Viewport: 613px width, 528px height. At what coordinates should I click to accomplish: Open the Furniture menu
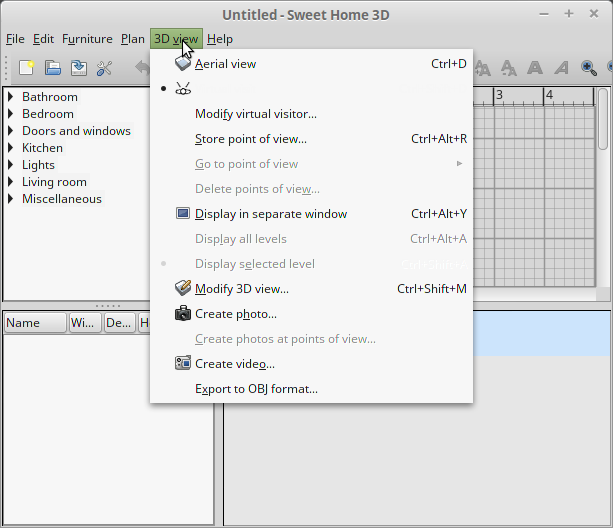pyautogui.click(x=87, y=39)
